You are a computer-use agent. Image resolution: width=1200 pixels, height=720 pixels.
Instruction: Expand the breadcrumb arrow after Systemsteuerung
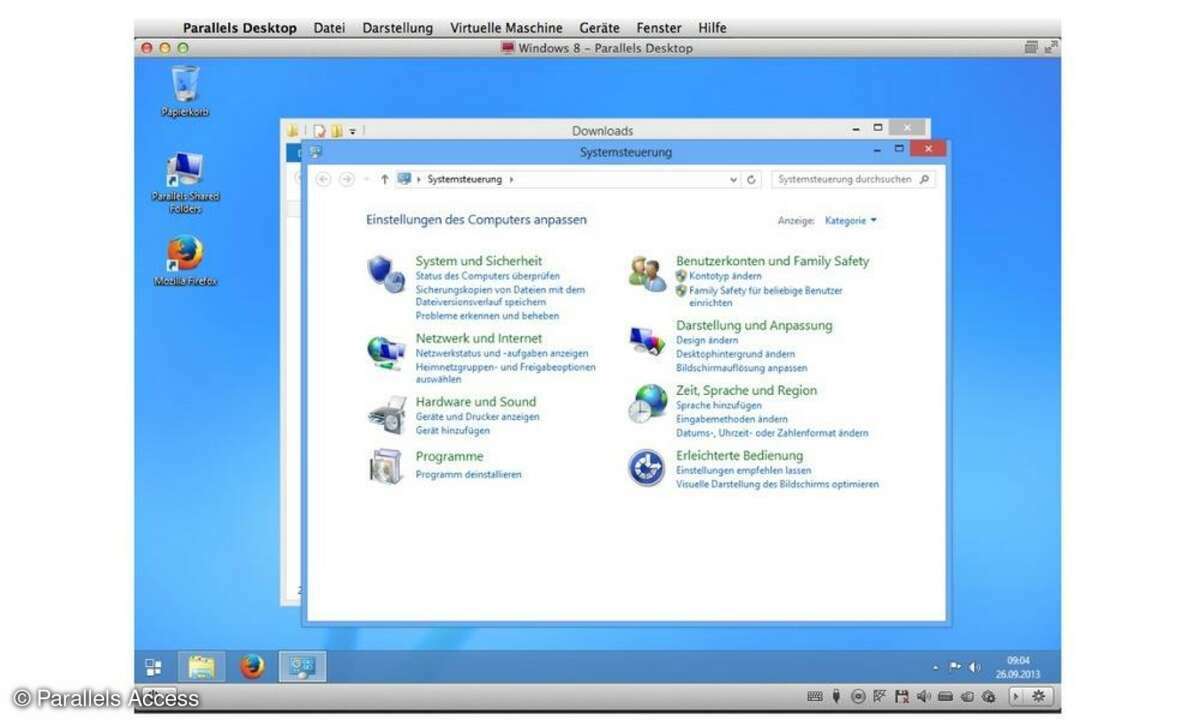pos(511,180)
